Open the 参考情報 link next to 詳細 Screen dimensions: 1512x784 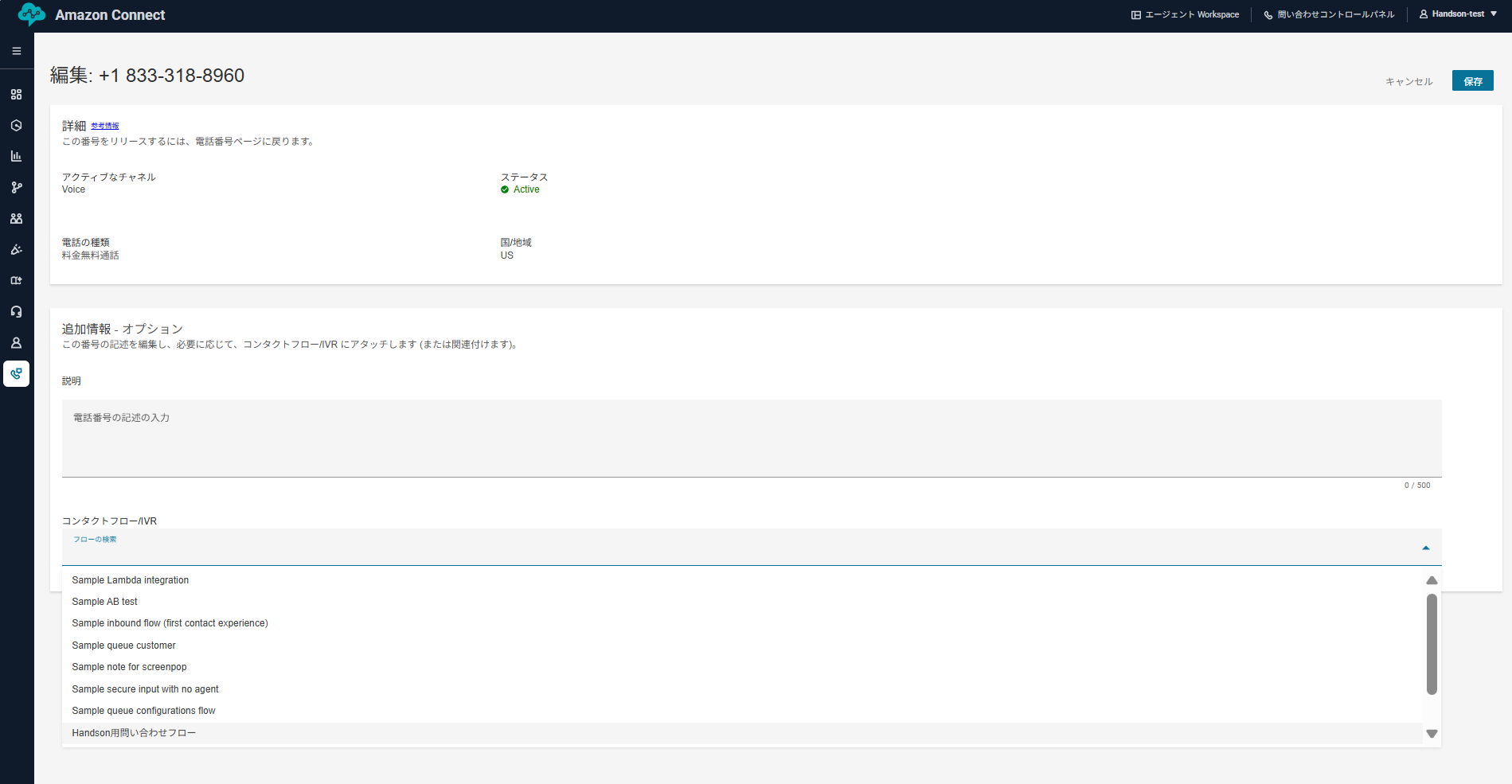pyautogui.click(x=105, y=126)
